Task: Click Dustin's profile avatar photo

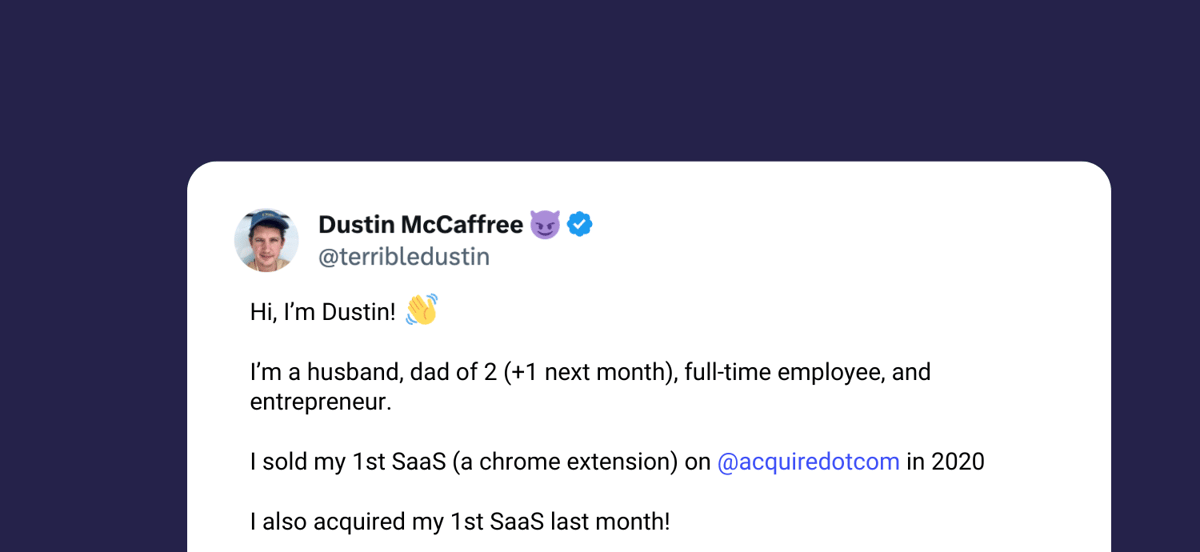Action: point(266,241)
